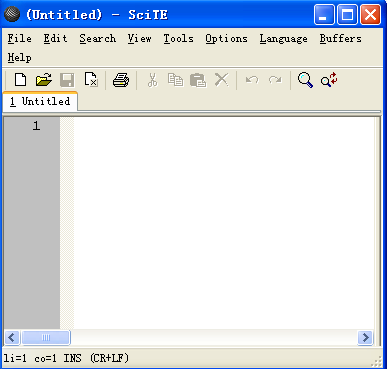Minimize the SciTE window
The image size is (387, 369).
pos(324,15)
